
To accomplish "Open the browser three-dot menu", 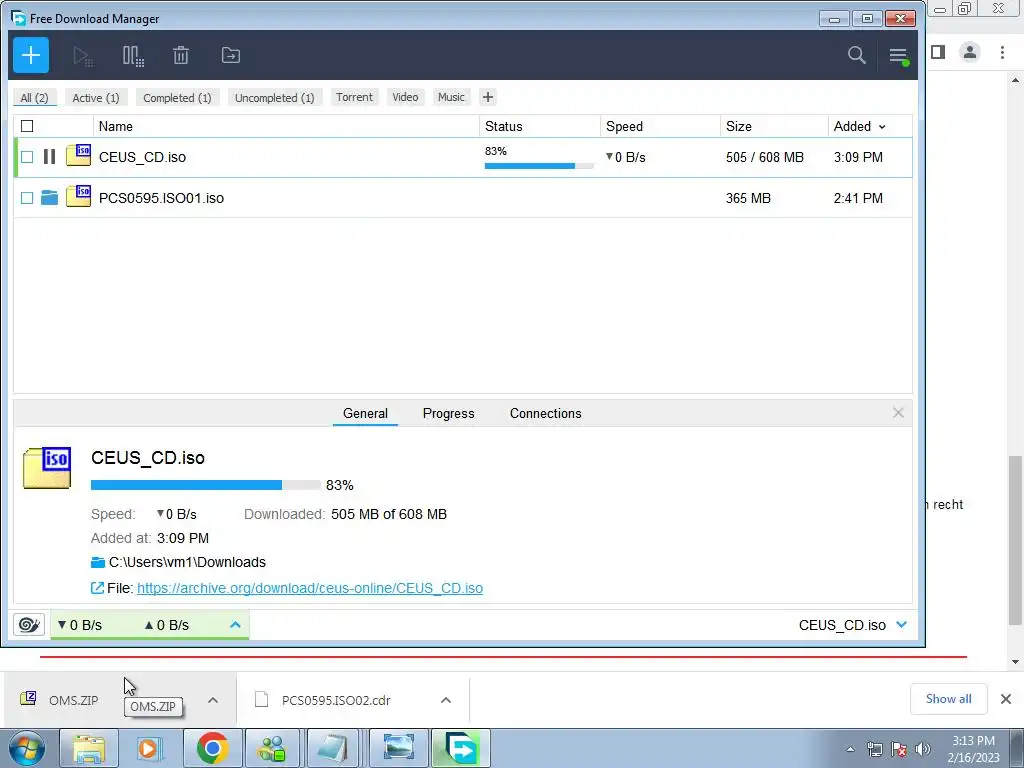I will [x=1002, y=52].
